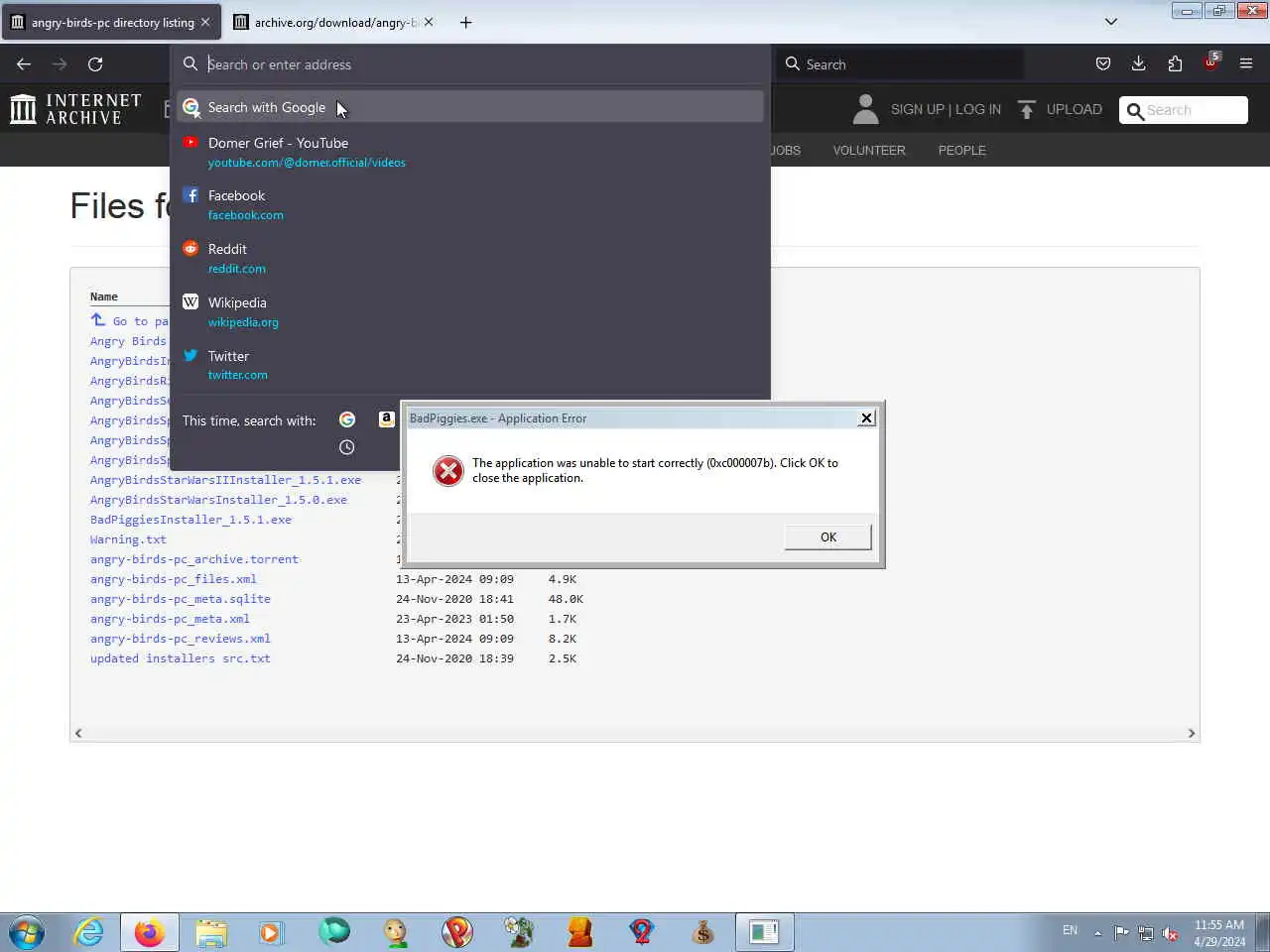Screen dimensions: 1270x952
Task: Download BadPiggiesInstaller_1.5.1.exe
Action: coord(190,520)
